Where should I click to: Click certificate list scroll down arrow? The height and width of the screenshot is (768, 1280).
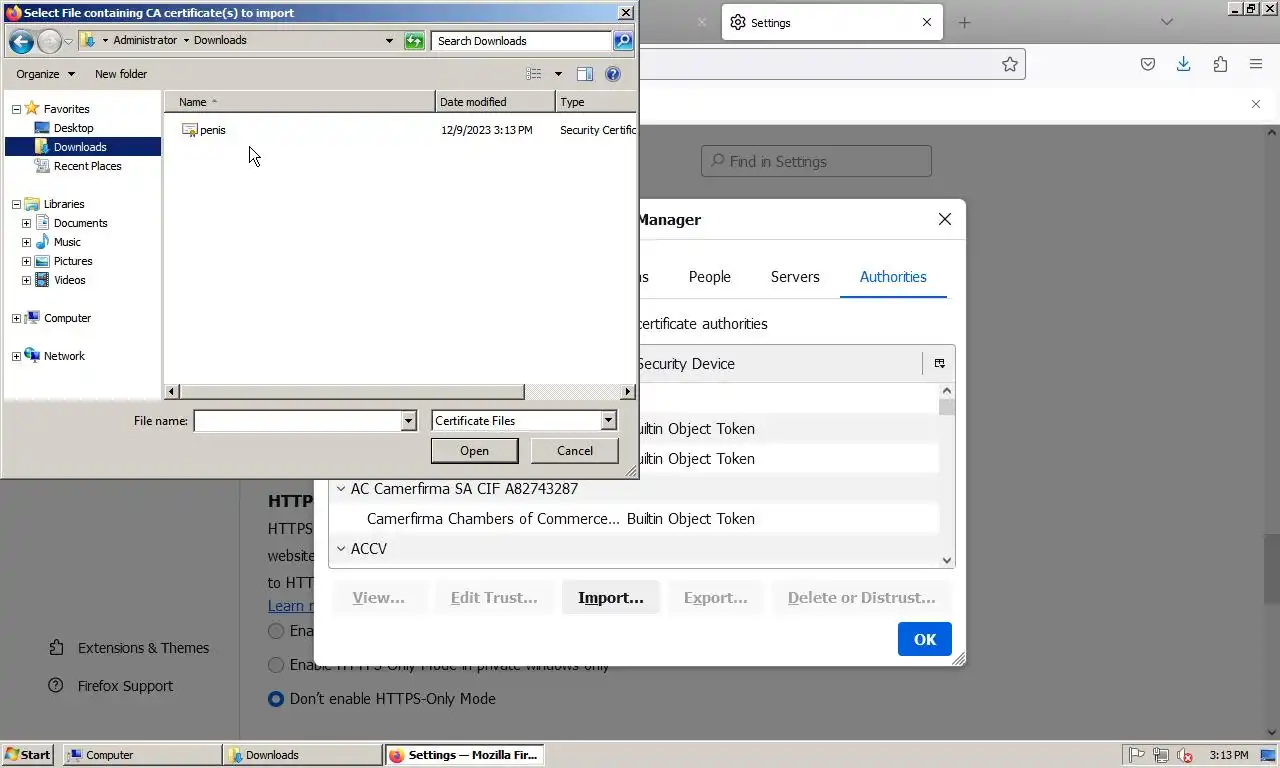947,561
